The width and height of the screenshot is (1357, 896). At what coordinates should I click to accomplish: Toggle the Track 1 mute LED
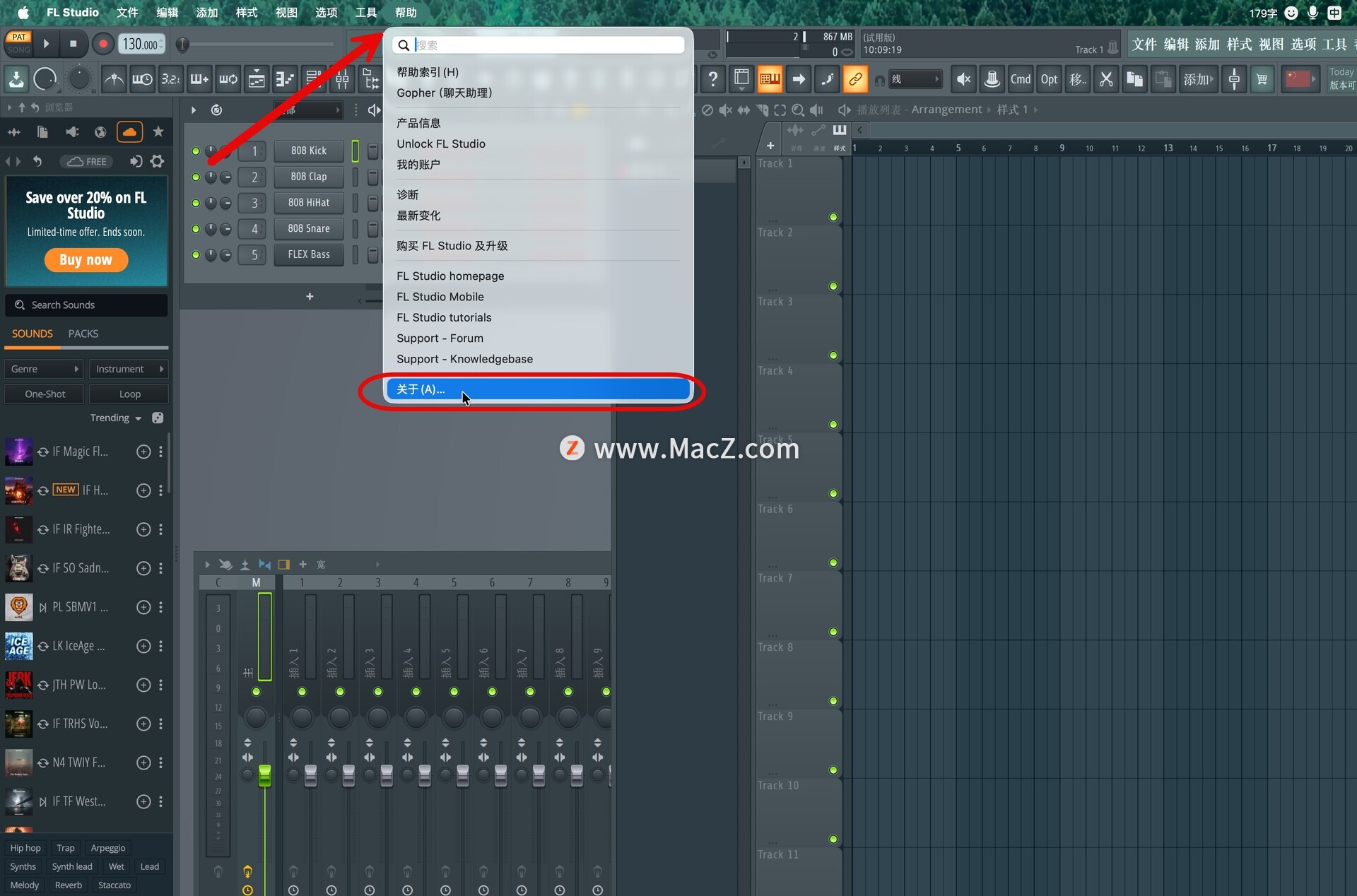point(833,218)
